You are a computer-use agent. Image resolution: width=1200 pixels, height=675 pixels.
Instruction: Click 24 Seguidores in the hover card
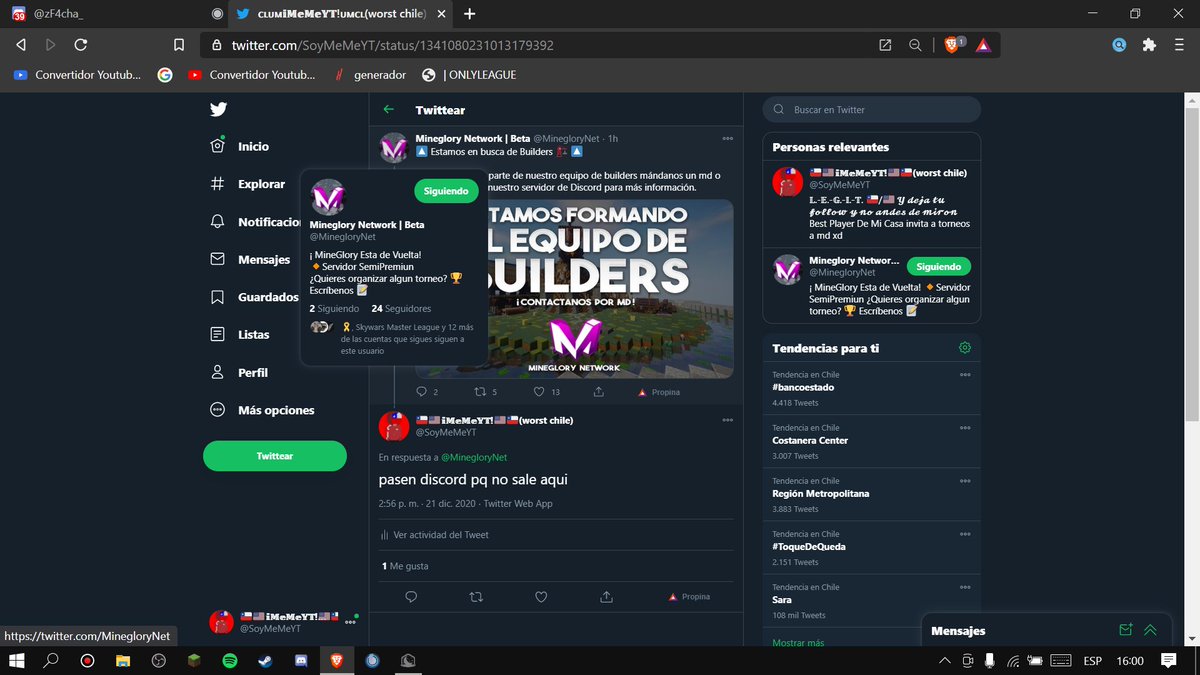coord(401,309)
